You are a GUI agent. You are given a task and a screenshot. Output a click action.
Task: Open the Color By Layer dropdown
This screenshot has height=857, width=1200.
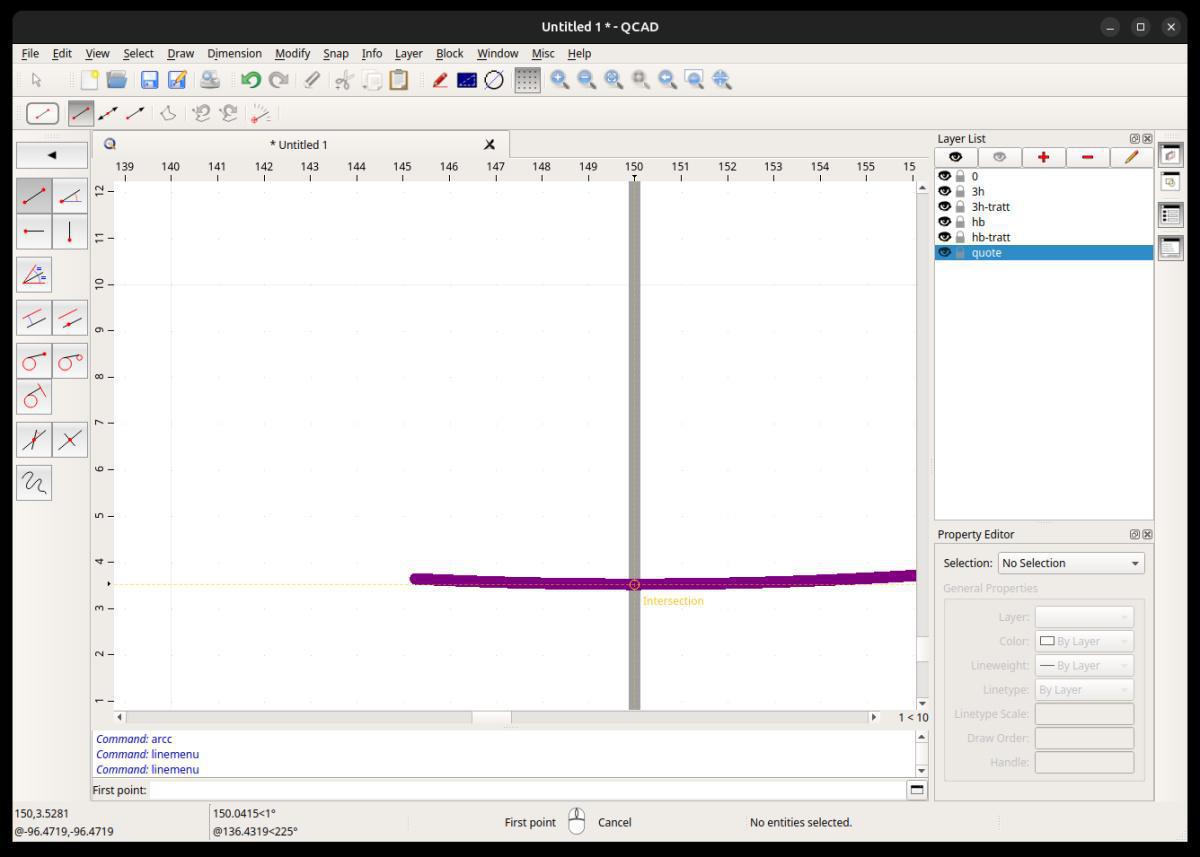1084,641
